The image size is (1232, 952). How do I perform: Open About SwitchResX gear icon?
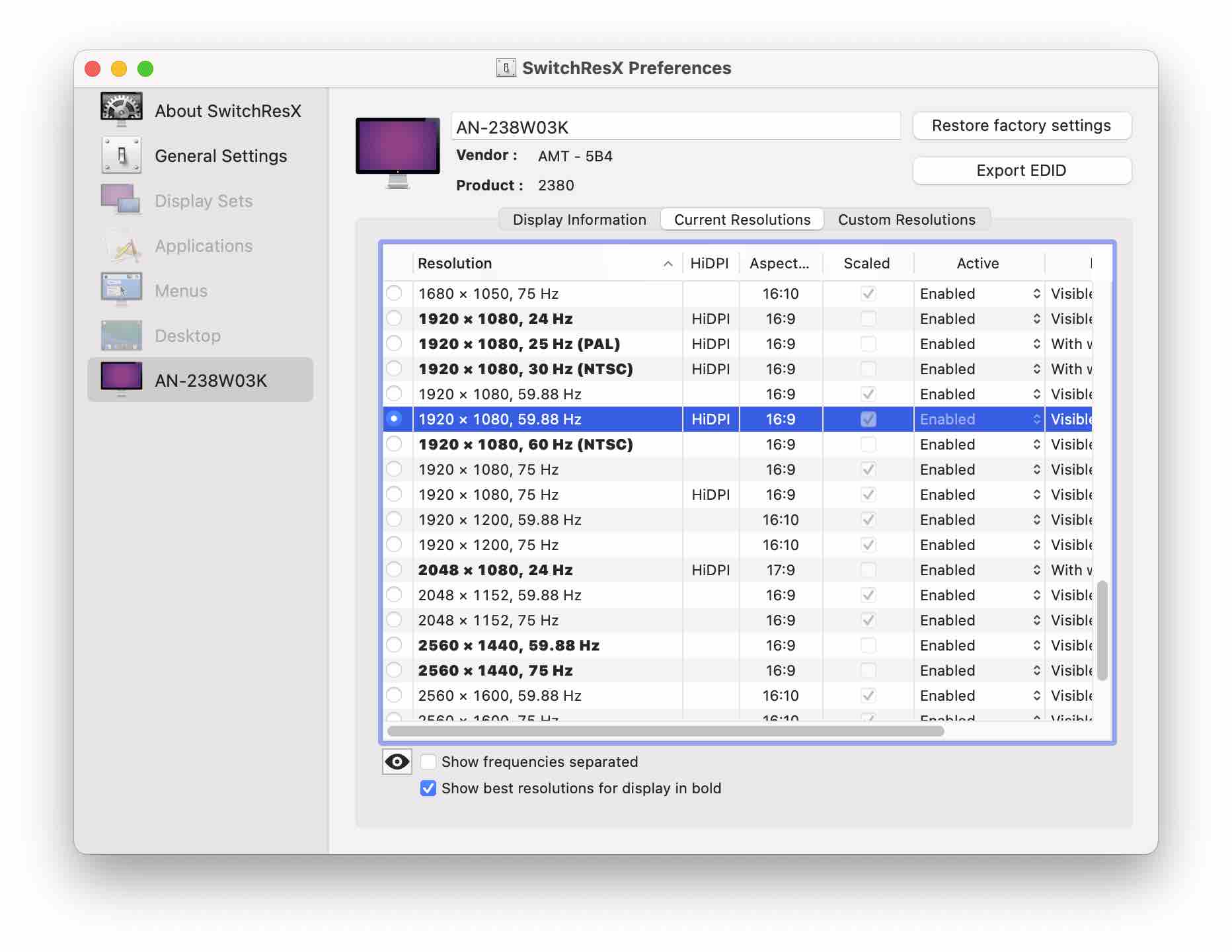[x=122, y=110]
